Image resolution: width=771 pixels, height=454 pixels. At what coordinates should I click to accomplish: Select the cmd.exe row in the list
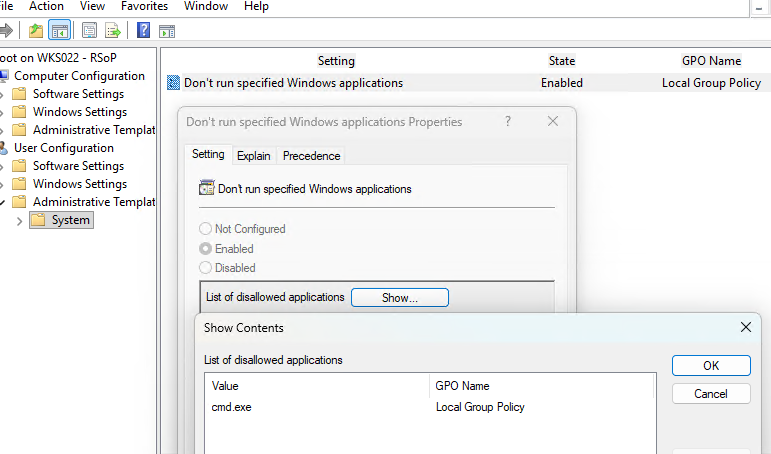coord(231,407)
